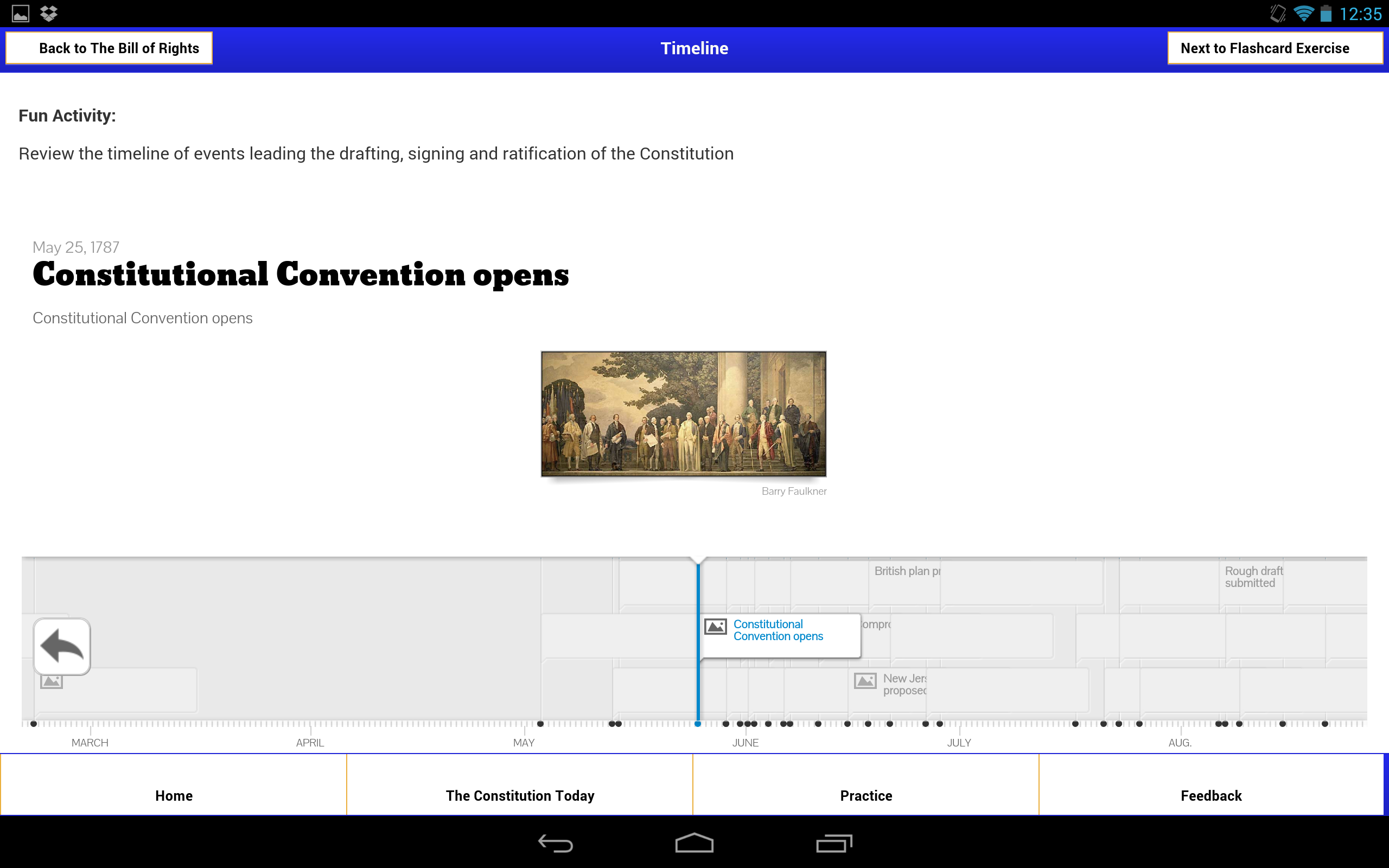Tap the Android back navigation icon

tap(556, 844)
